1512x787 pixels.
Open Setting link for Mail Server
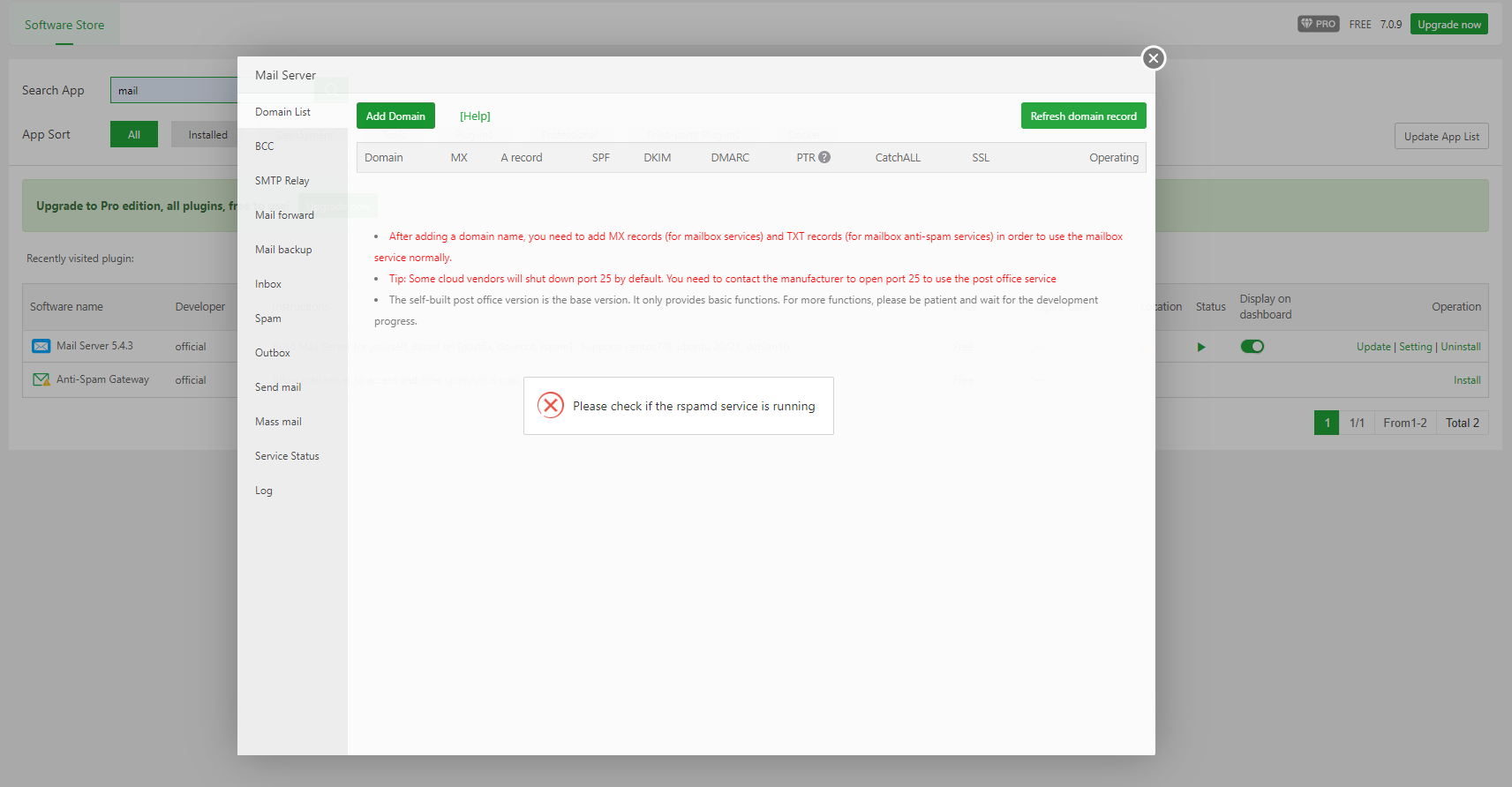tap(1416, 347)
